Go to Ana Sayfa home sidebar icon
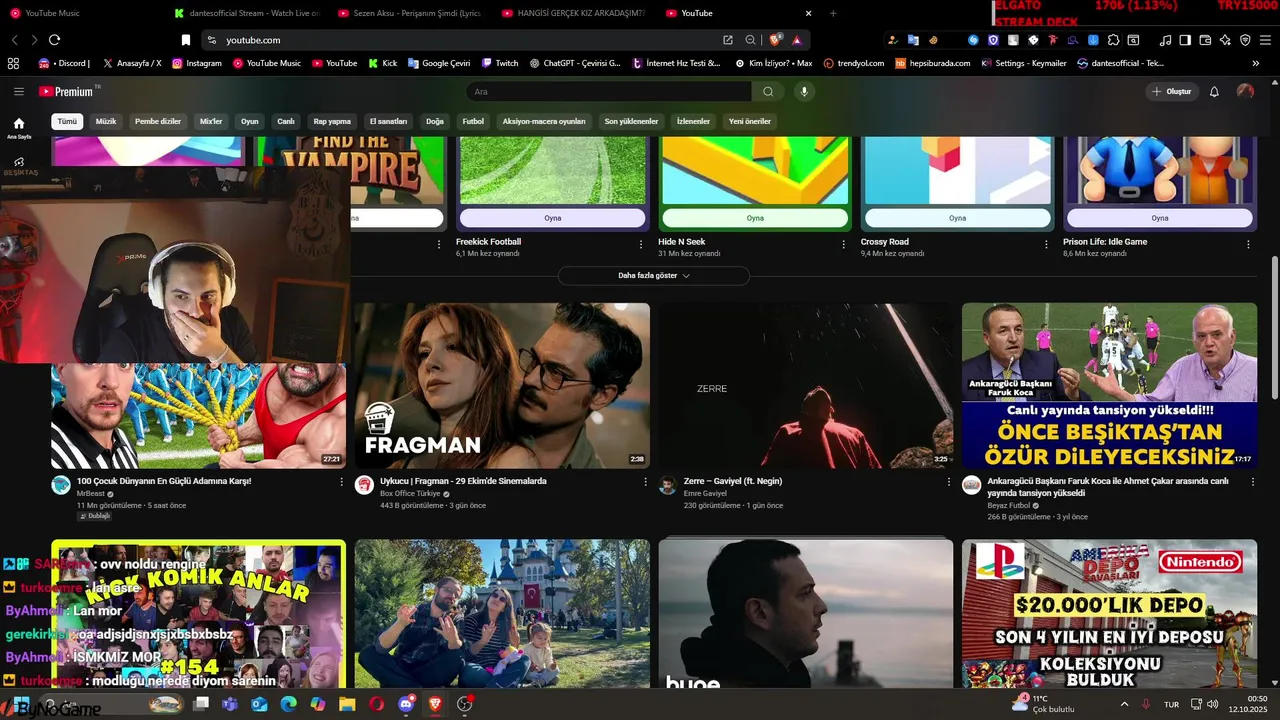The height and width of the screenshot is (720, 1280). click(18, 127)
